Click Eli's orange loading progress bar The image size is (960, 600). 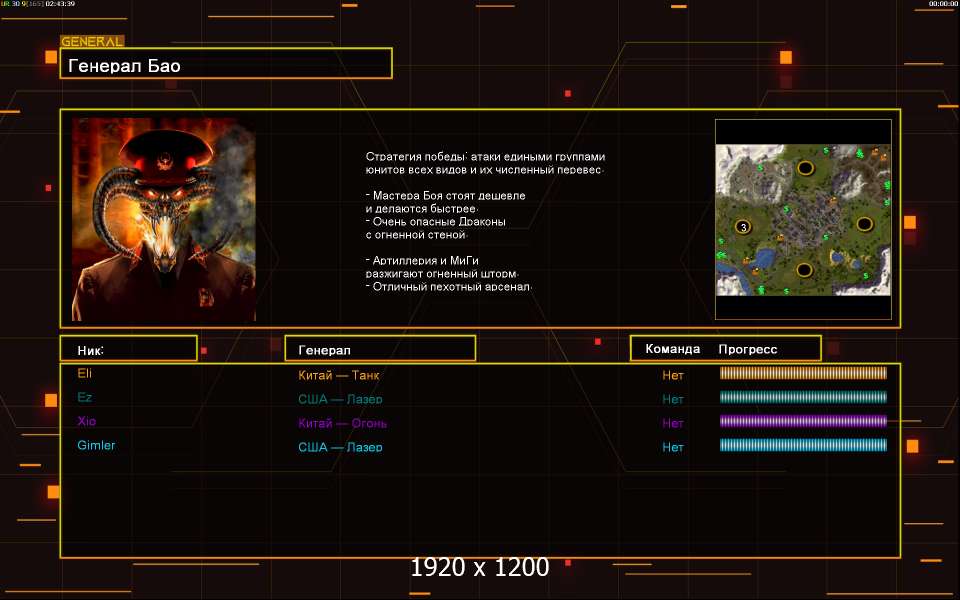click(x=803, y=373)
